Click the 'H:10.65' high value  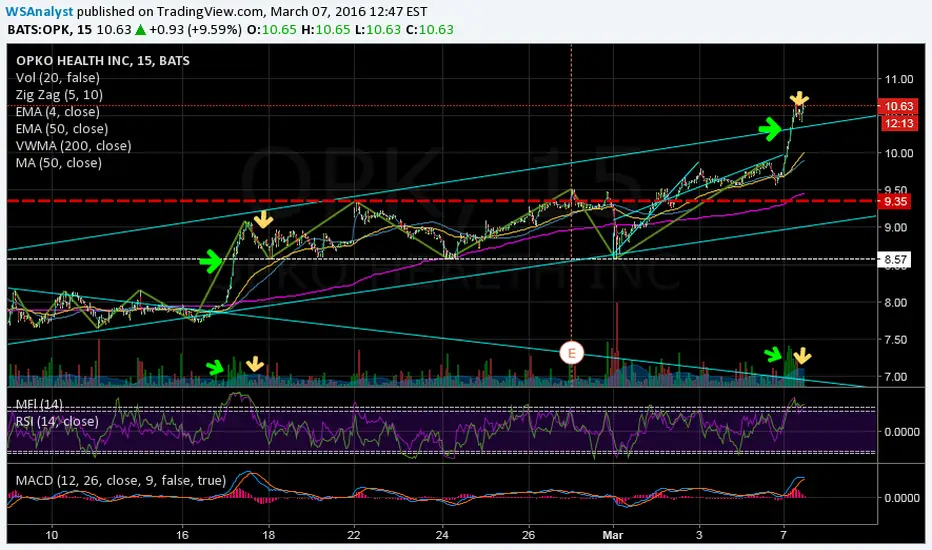[326, 30]
